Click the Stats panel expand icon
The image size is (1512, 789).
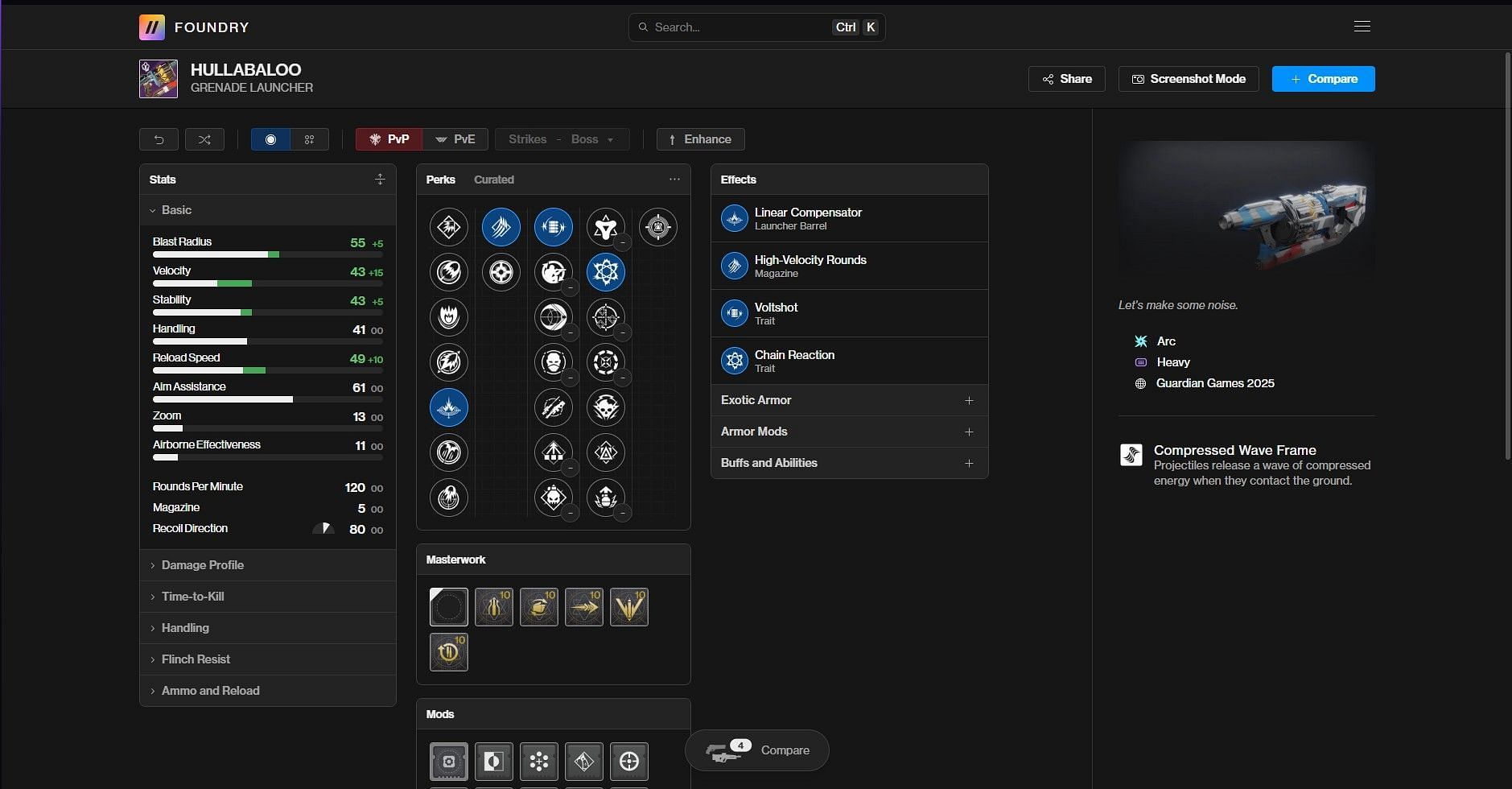click(380, 180)
